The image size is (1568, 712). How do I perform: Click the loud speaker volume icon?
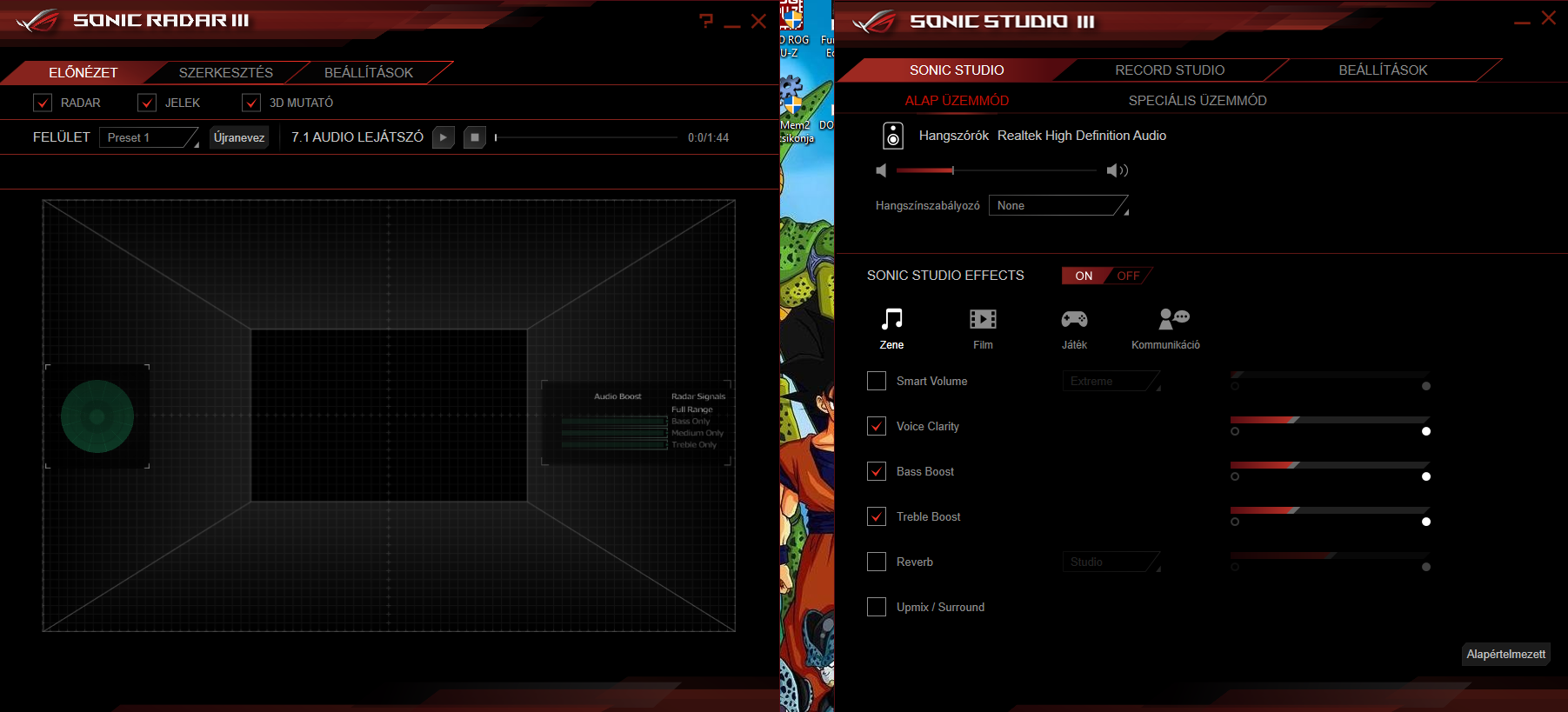(1117, 170)
